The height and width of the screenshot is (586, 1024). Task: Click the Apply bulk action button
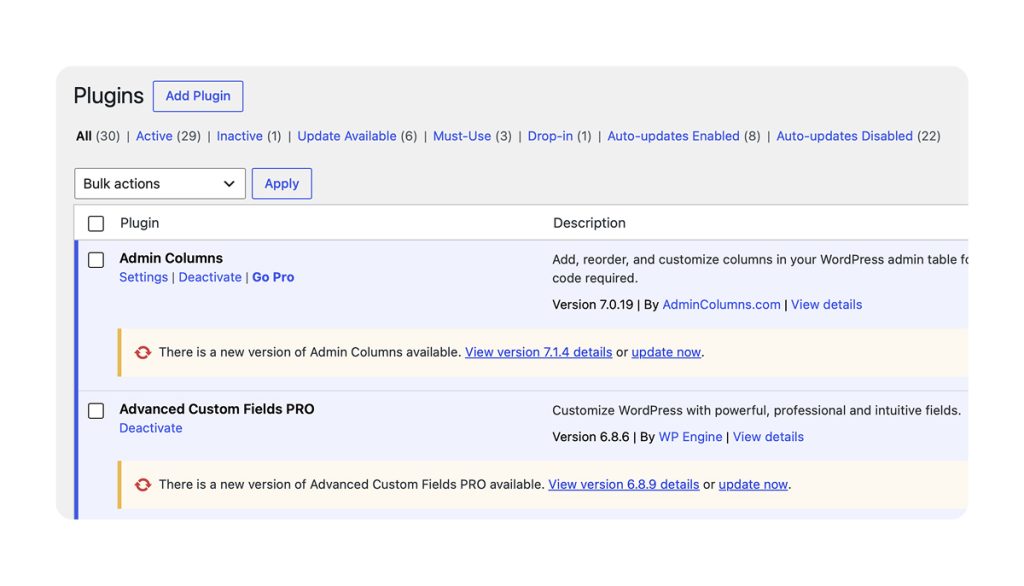[x=281, y=184]
